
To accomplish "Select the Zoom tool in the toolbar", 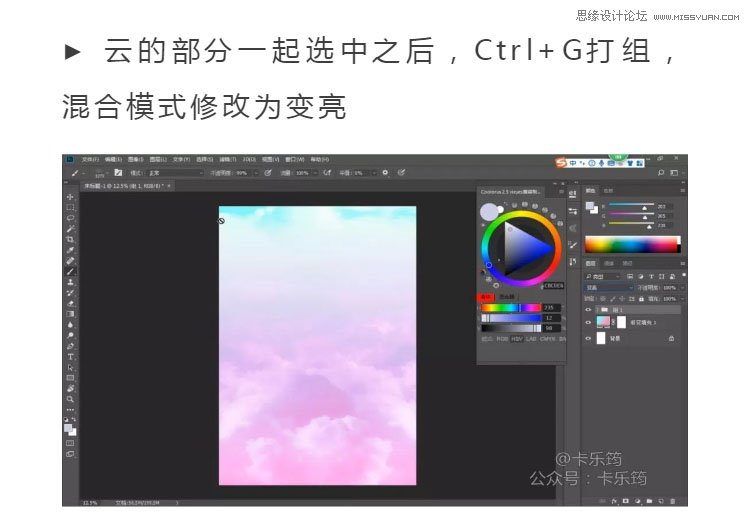I will [70, 399].
